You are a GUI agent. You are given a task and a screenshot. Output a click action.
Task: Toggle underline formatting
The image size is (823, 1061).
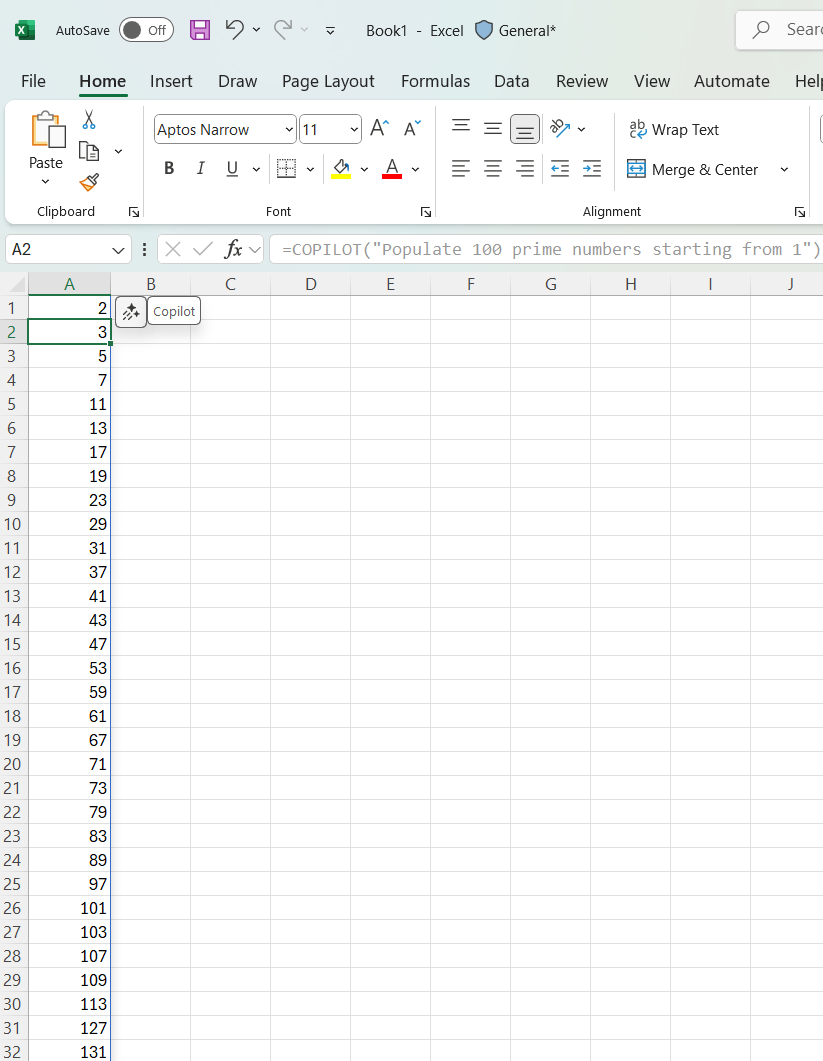(230, 168)
